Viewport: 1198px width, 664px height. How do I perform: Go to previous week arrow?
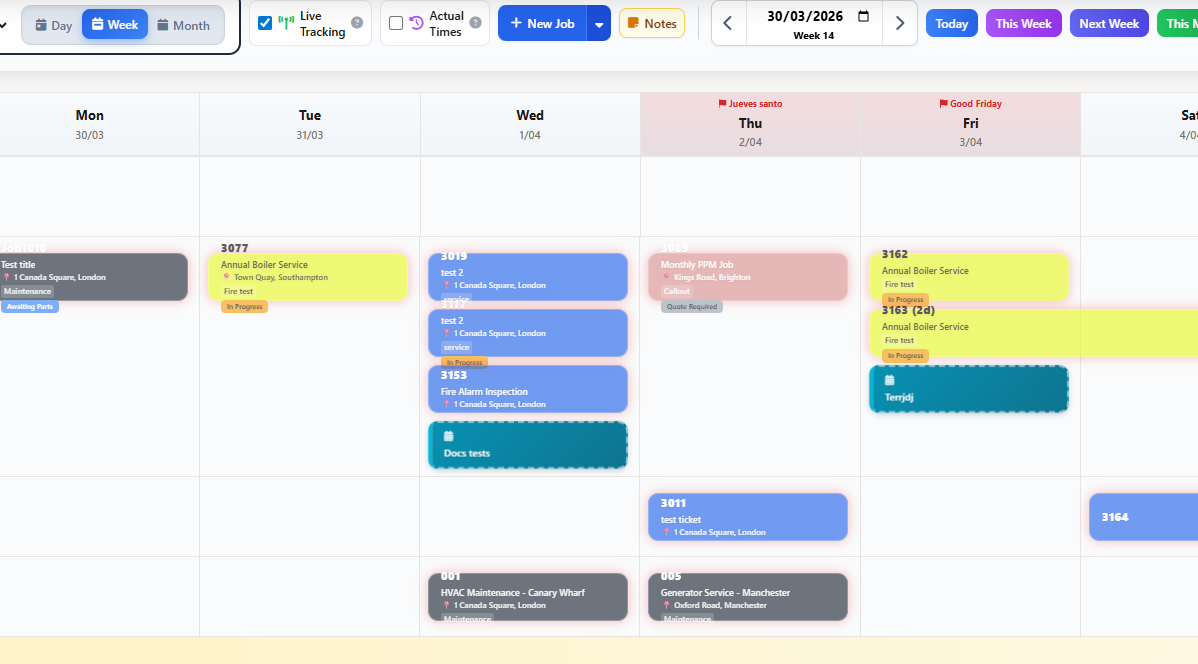click(x=728, y=24)
